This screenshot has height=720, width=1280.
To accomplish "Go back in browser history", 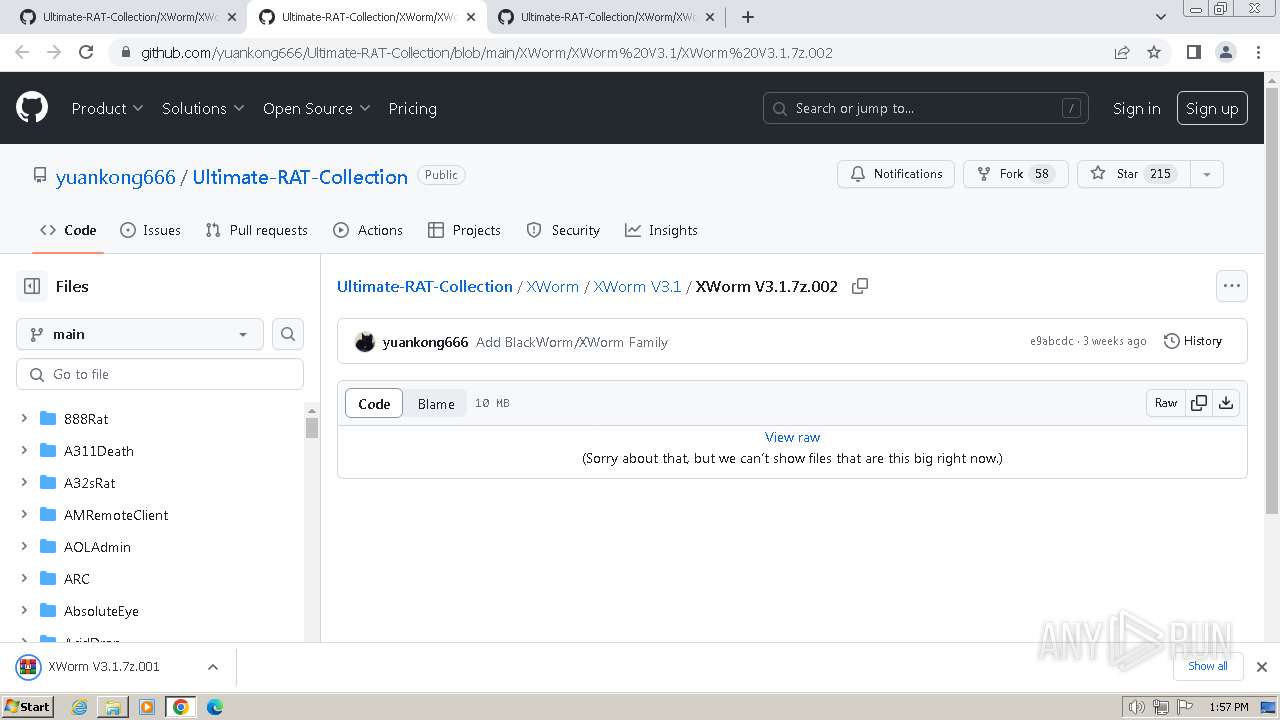I will pyautogui.click(x=23, y=52).
